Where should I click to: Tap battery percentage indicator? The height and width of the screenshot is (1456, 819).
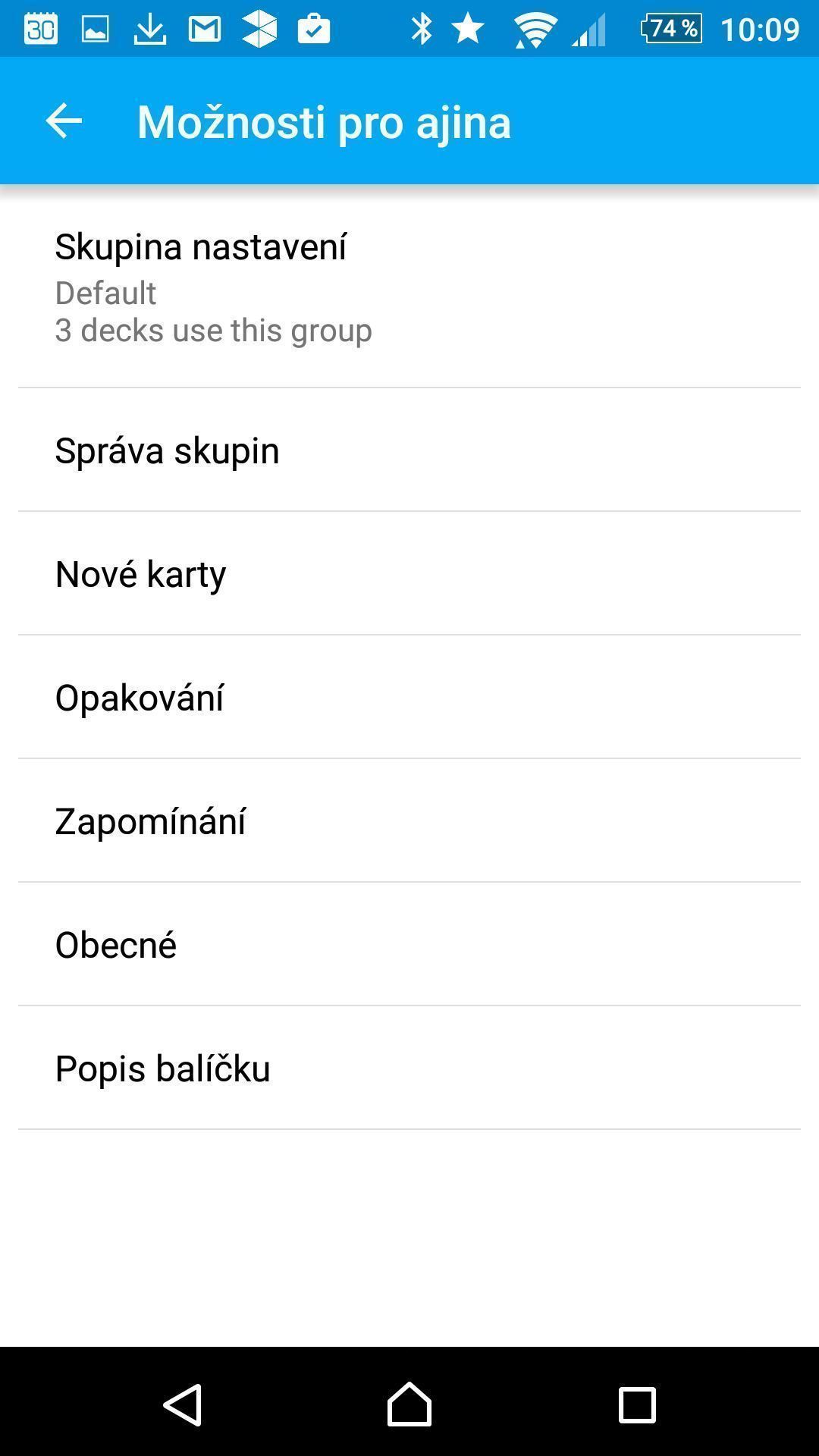click(x=671, y=29)
